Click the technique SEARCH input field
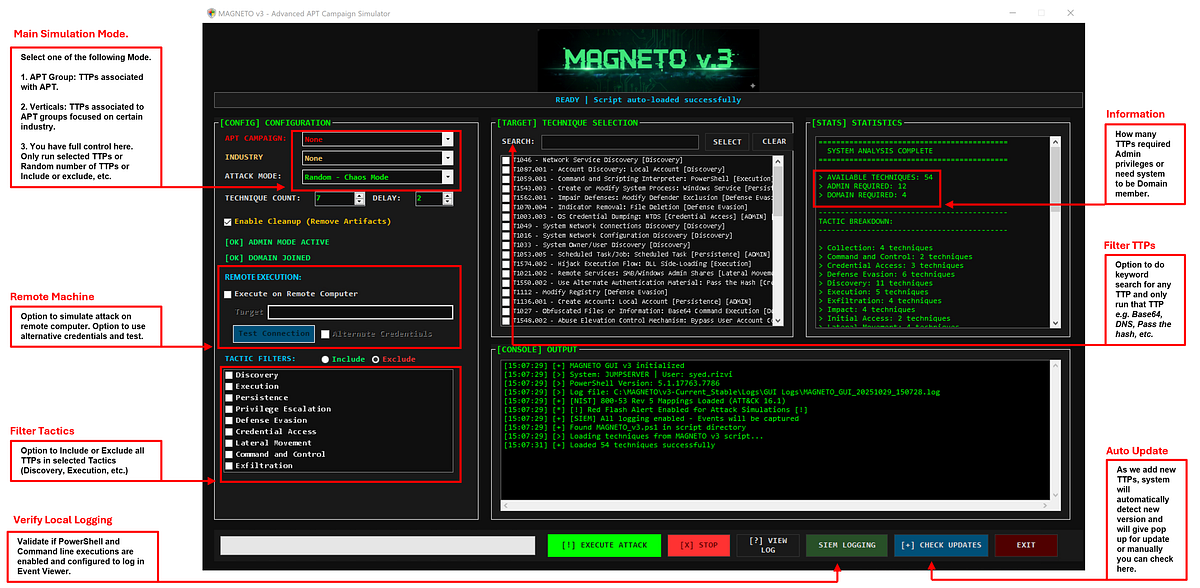Screen dimensions: 1200x588 click(x=619, y=142)
